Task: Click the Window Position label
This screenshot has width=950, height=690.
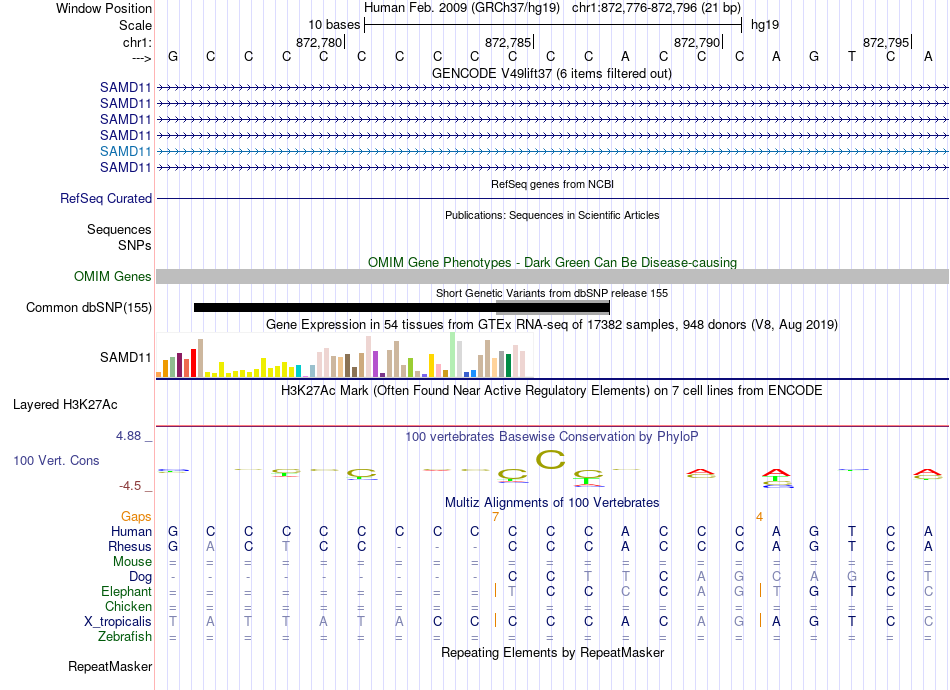Action: coord(104,8)
